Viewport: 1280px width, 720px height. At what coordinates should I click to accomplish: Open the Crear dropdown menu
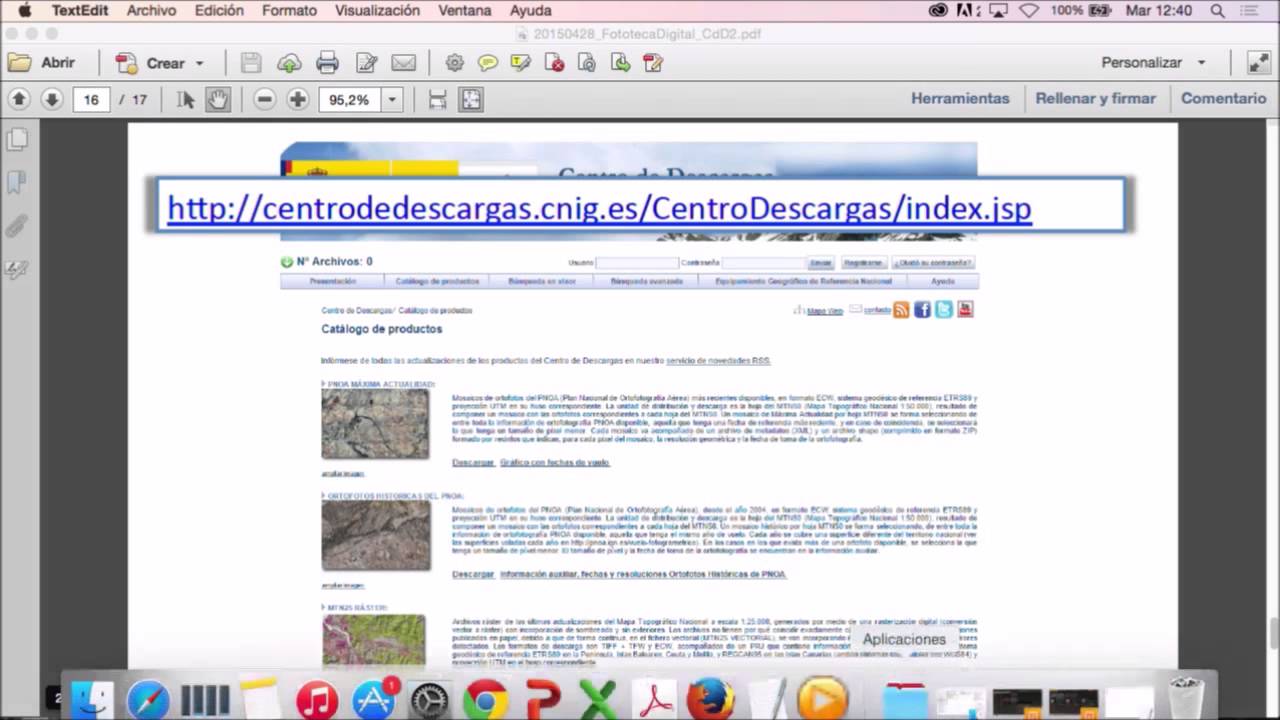pos(160,63)
